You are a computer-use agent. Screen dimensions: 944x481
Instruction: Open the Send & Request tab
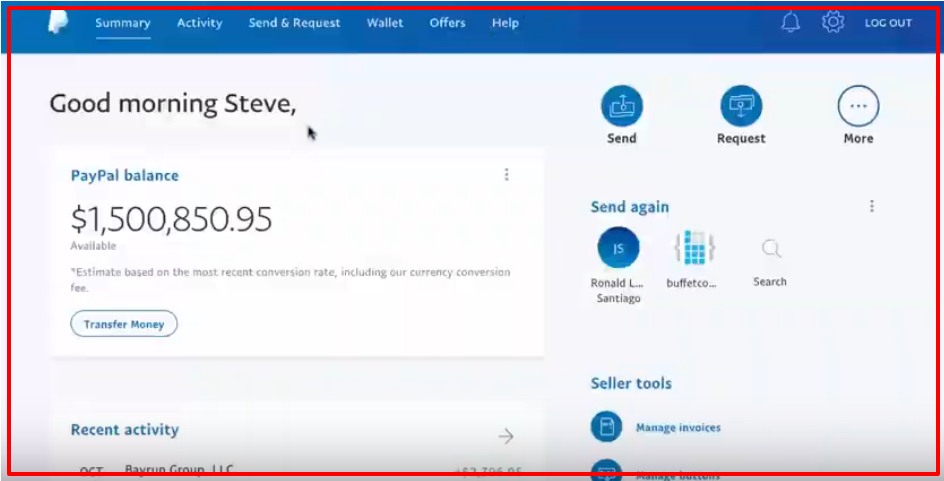click(294, 23)
